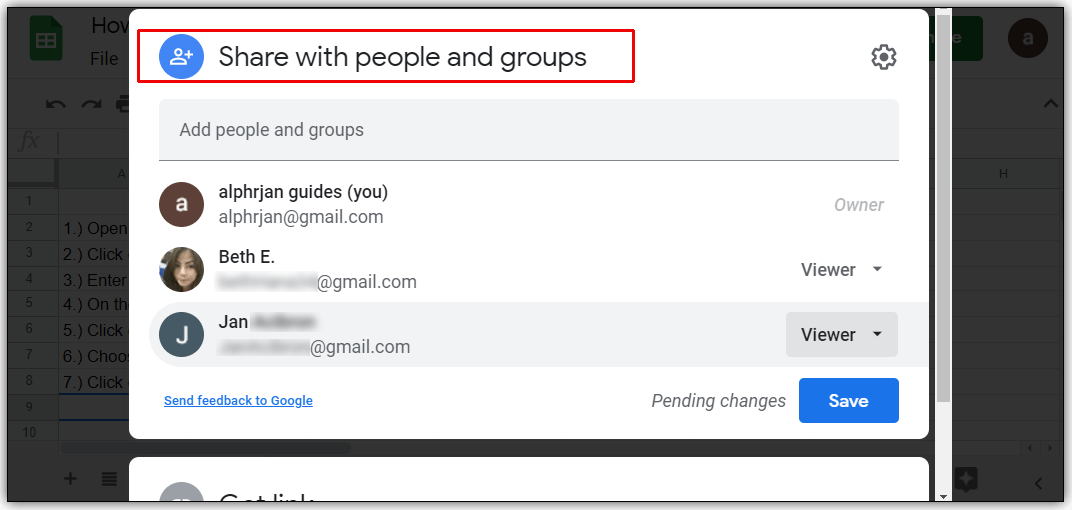Collapse toolbar with the top-right chevron
The height and width of the screenshot is (510, 1072).
pos(1050,104)
